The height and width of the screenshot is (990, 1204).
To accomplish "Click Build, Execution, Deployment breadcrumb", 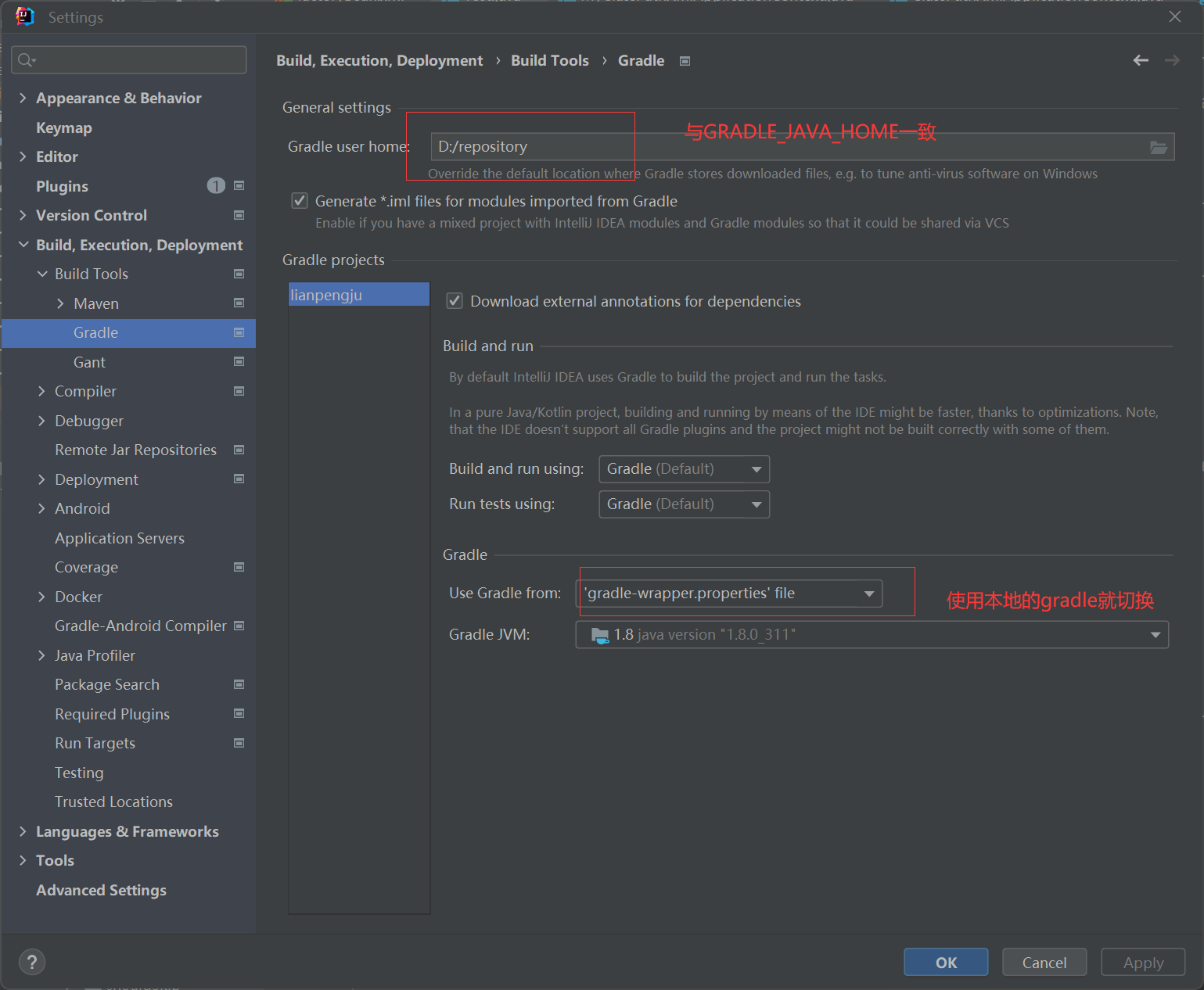I will pos(379,60).
